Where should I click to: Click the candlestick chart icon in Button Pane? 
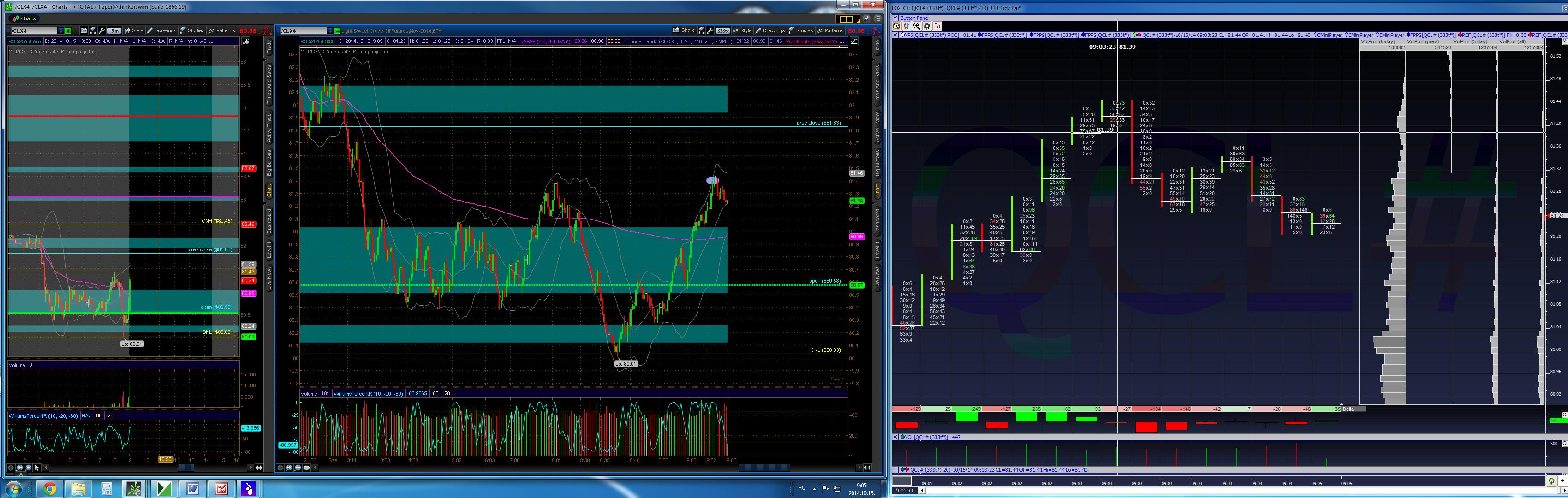point(906,26)
